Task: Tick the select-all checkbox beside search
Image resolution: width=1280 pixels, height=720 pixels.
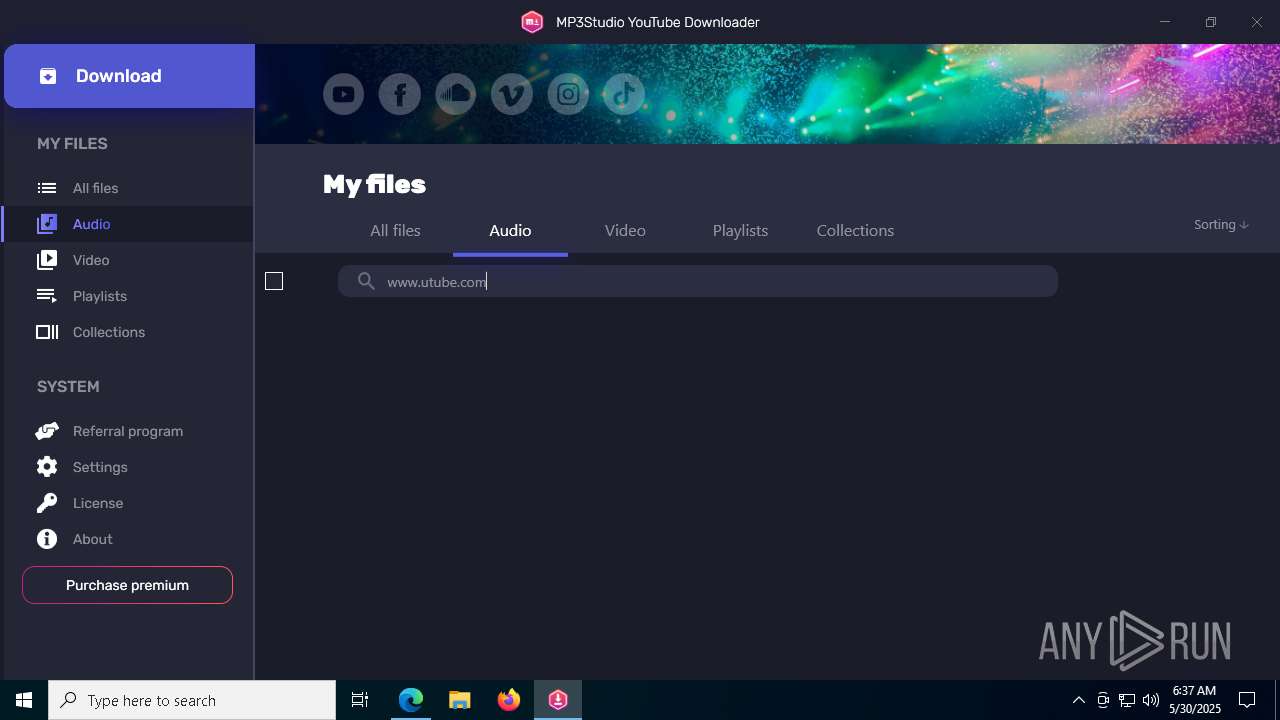Action: [x=274, y=281]
